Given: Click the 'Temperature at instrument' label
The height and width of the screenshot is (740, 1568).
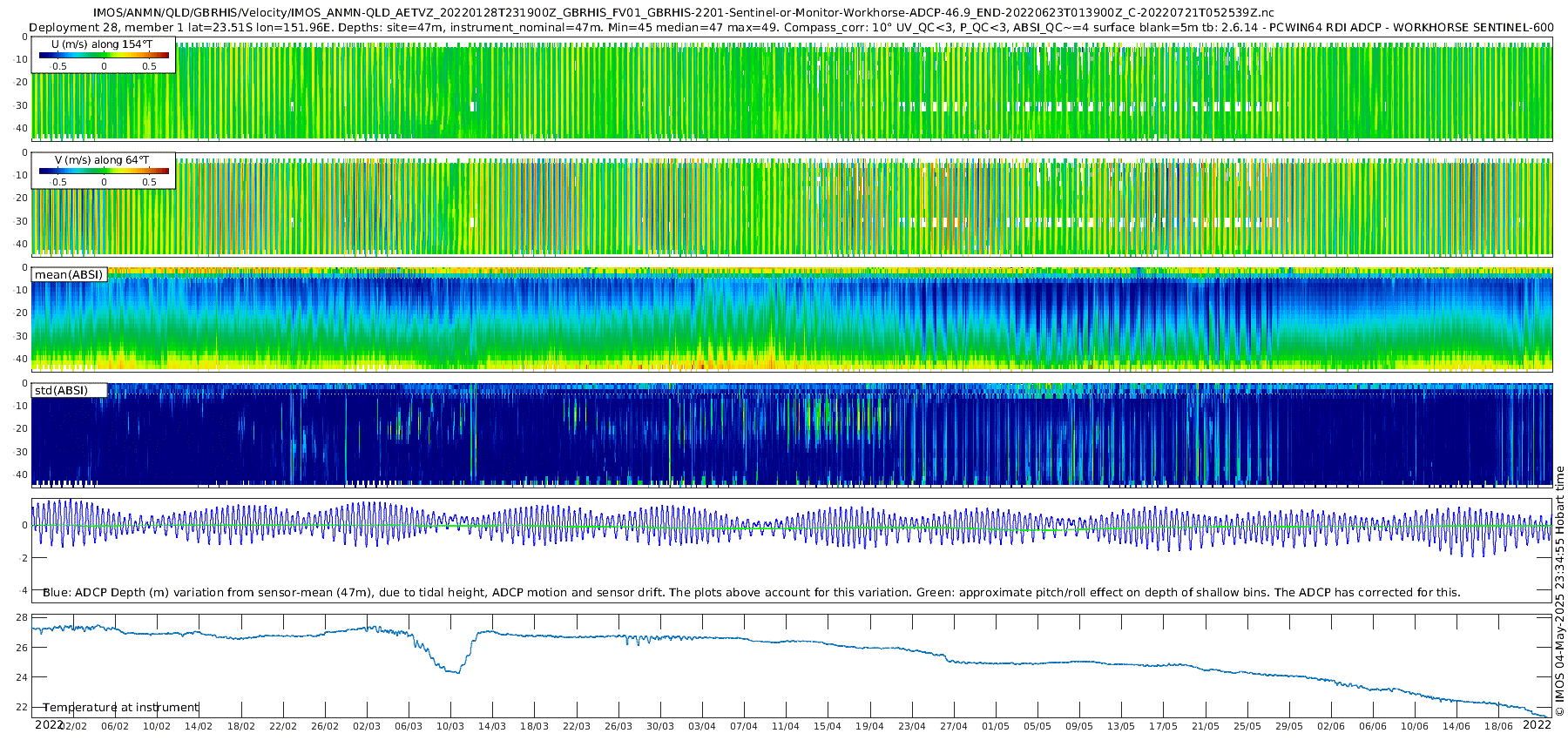Looking at the screenshot, I should pyautogui.click(x=121, y=708).
